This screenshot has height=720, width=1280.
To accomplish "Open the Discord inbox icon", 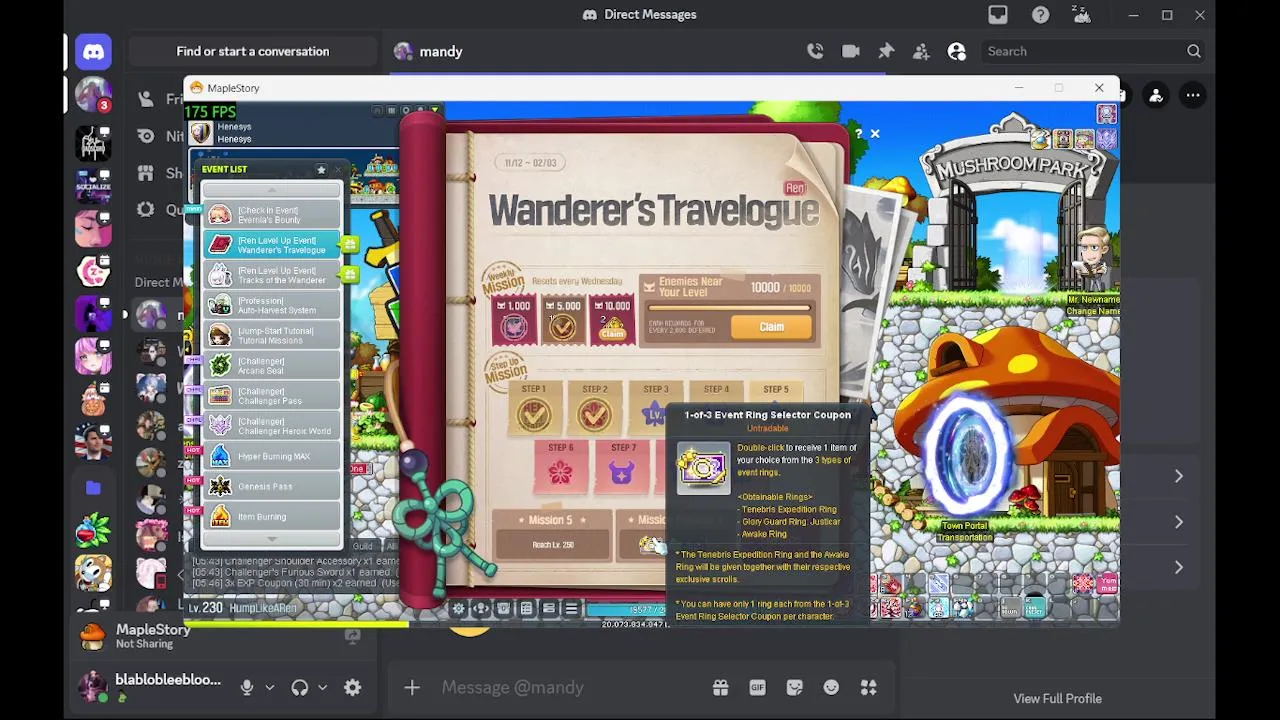I will [x=998, y=15].
